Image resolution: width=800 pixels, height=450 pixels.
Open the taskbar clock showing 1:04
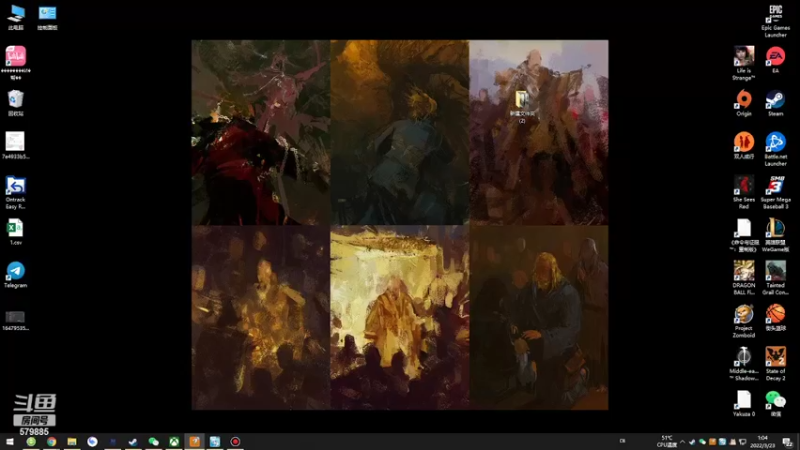coord(763,441)
